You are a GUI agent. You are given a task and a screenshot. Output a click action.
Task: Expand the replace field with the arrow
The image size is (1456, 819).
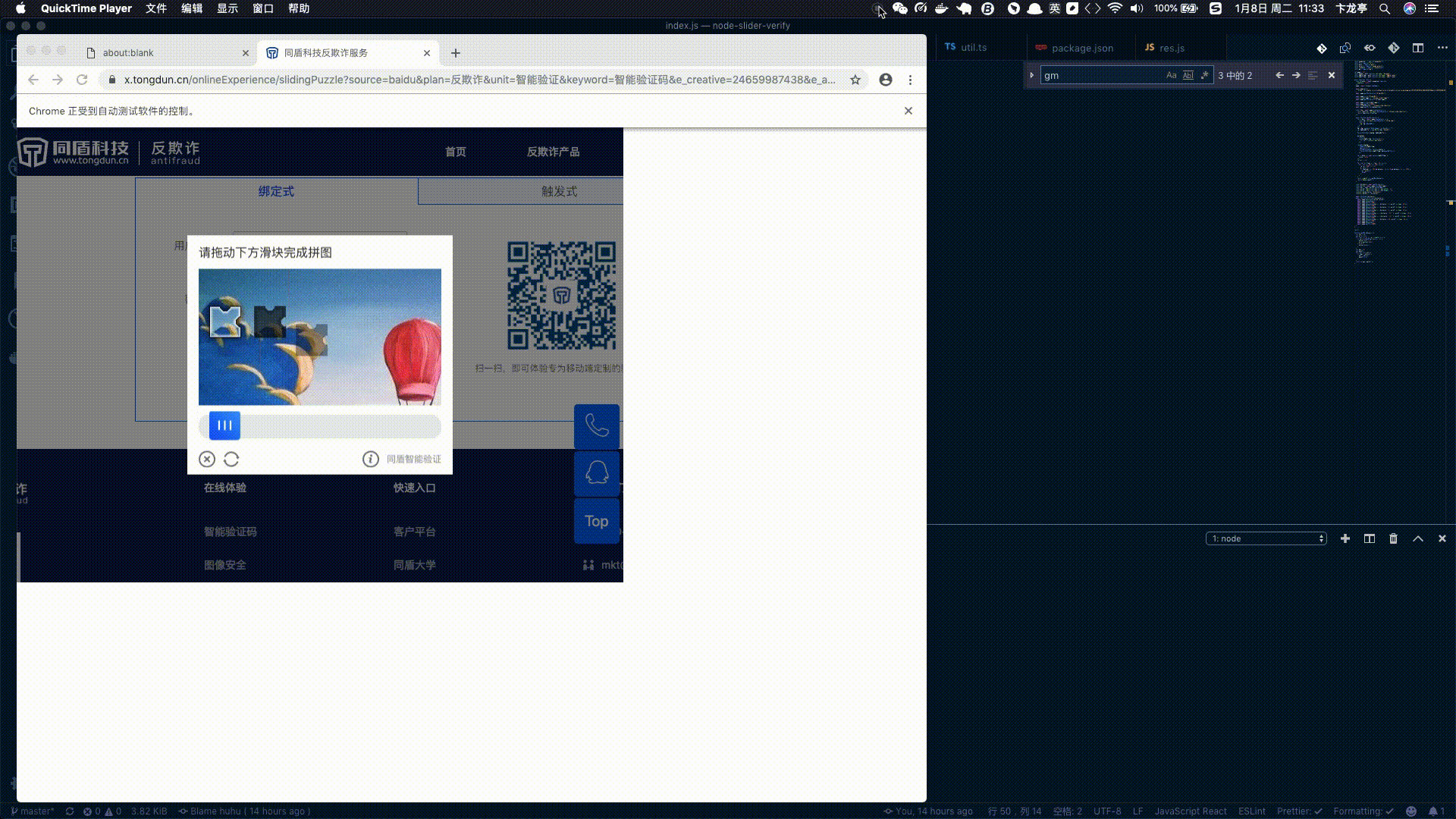tap(1031, 75)
